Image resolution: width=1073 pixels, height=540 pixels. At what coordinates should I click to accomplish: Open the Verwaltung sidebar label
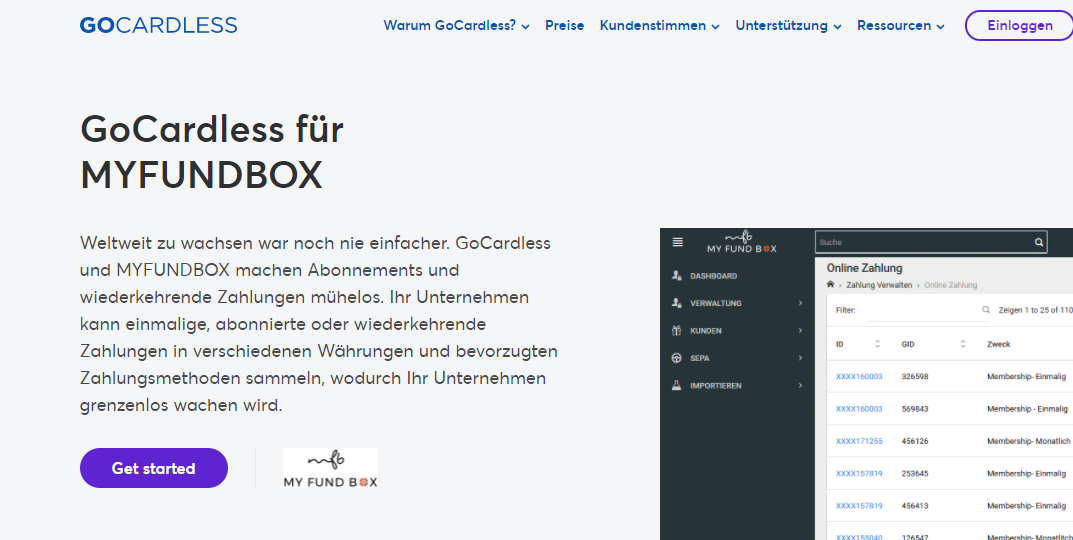[716, 303]
